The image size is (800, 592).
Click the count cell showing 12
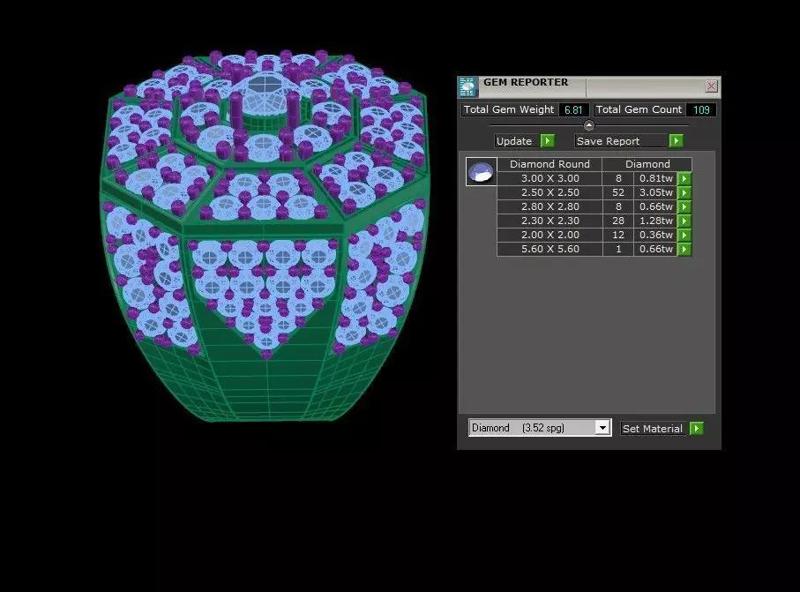click(618, 235)
